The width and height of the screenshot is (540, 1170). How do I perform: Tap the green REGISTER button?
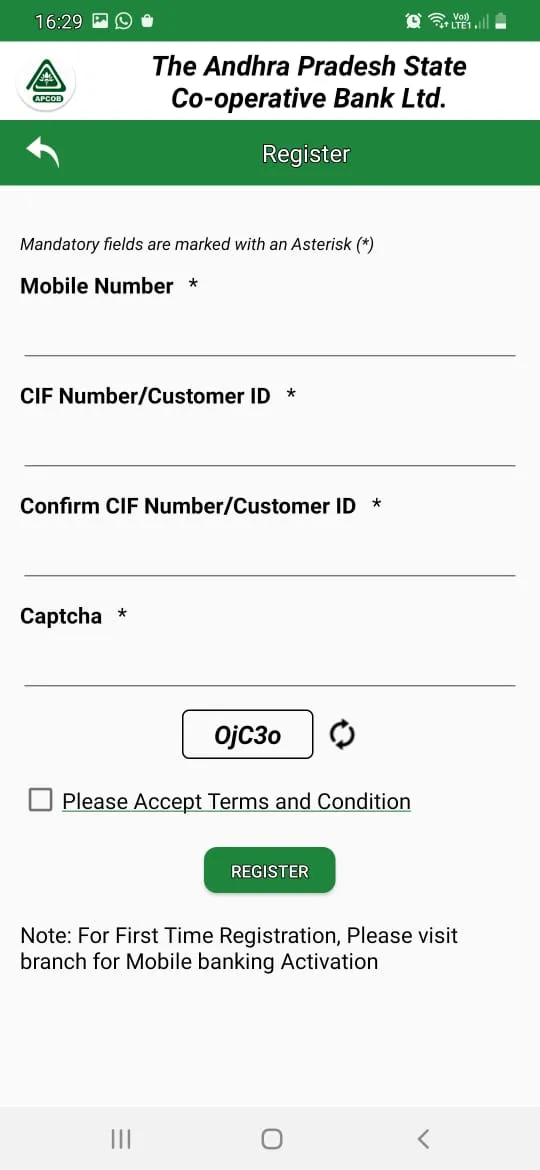pyautogui.click(x=270, y=871)
